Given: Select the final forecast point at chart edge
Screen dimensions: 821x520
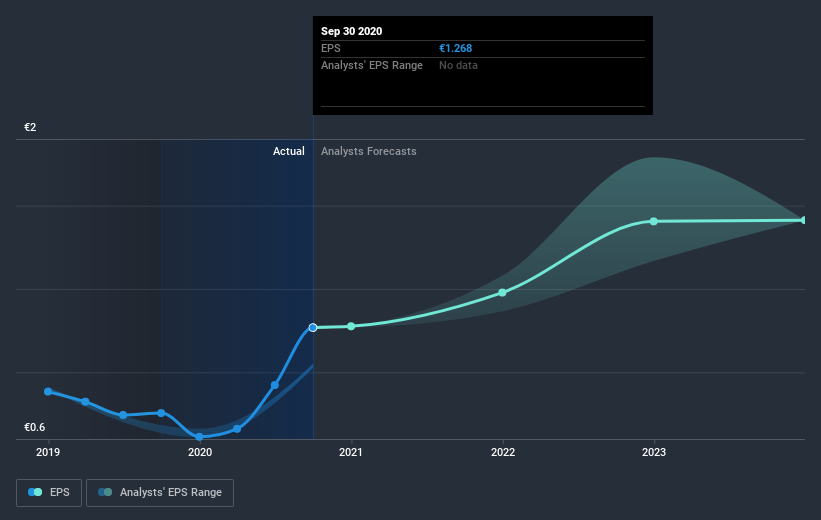Looking at the screenshot, I should pyautogui.click(x=804, y=220).
